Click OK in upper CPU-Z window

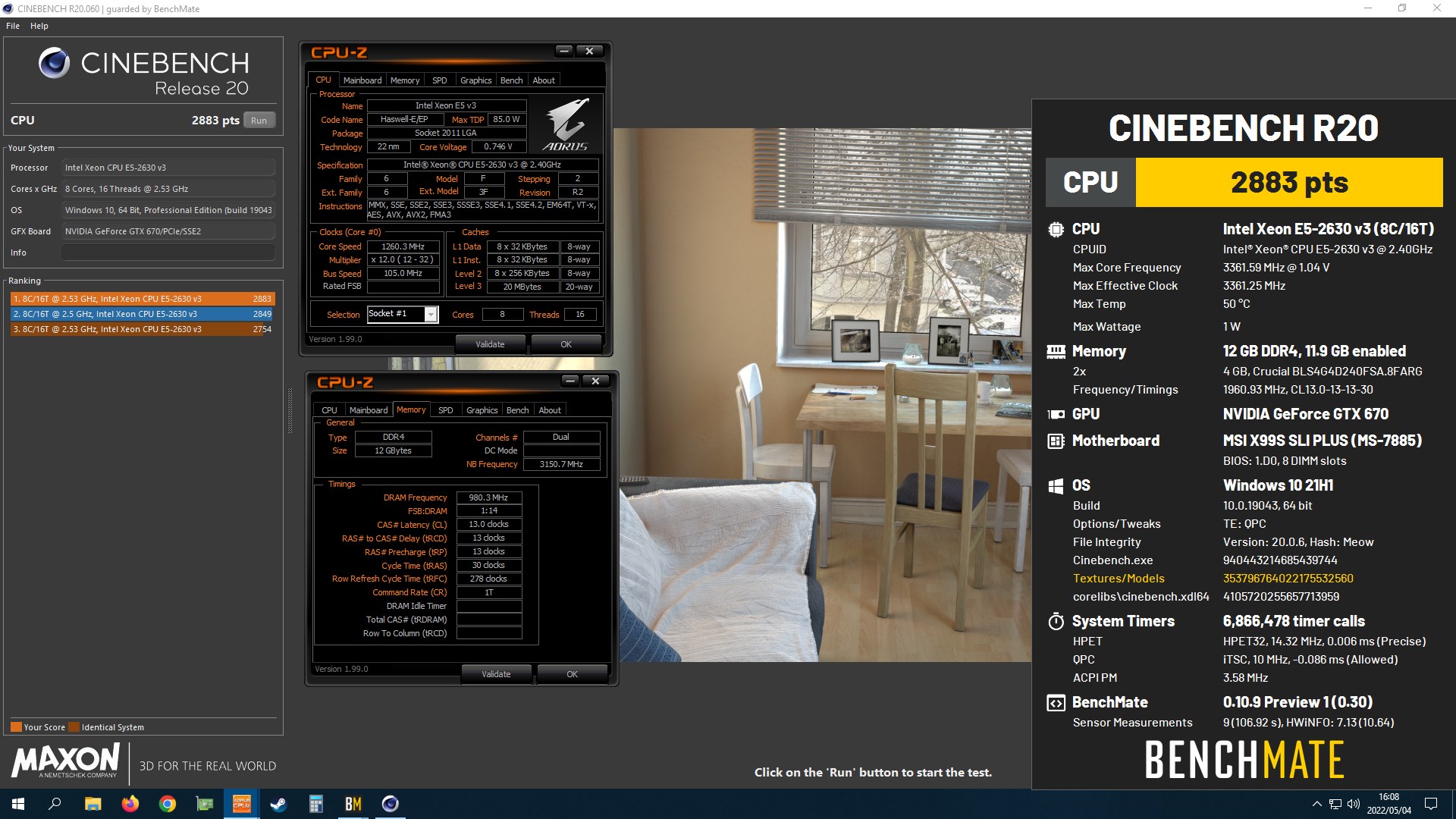[566, 344]
